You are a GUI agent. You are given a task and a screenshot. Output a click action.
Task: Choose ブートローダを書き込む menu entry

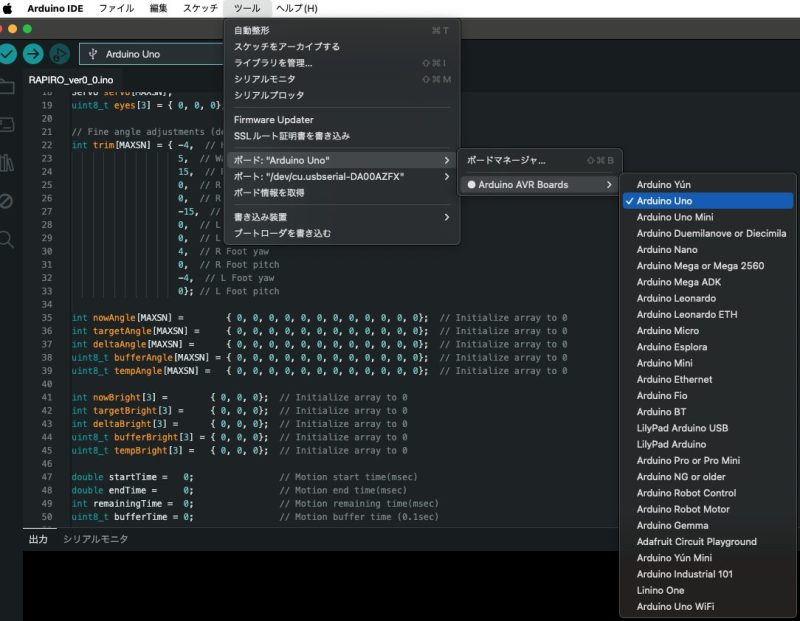click(x=343, y=233)
